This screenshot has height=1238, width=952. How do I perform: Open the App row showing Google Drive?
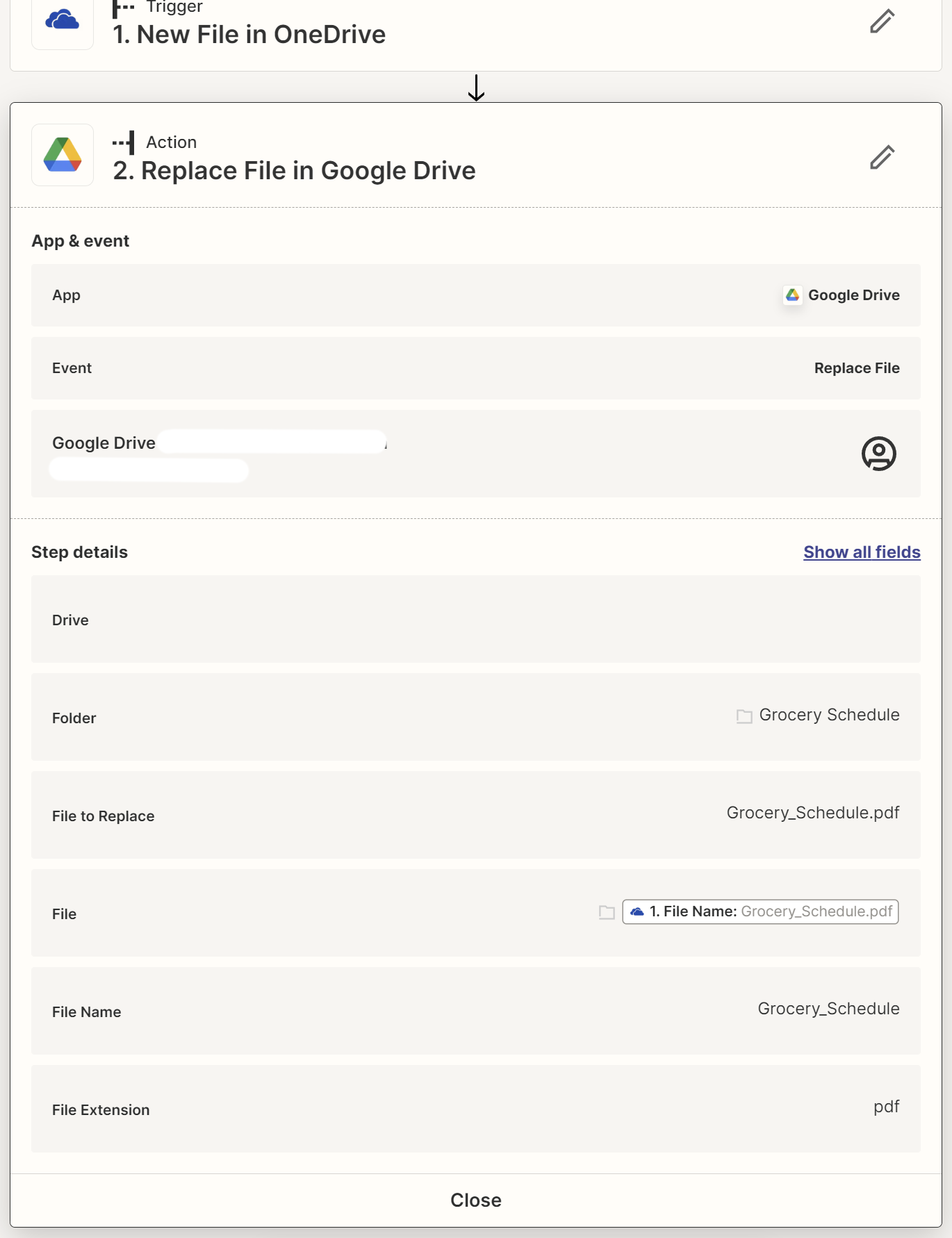(x=476, y=295)
